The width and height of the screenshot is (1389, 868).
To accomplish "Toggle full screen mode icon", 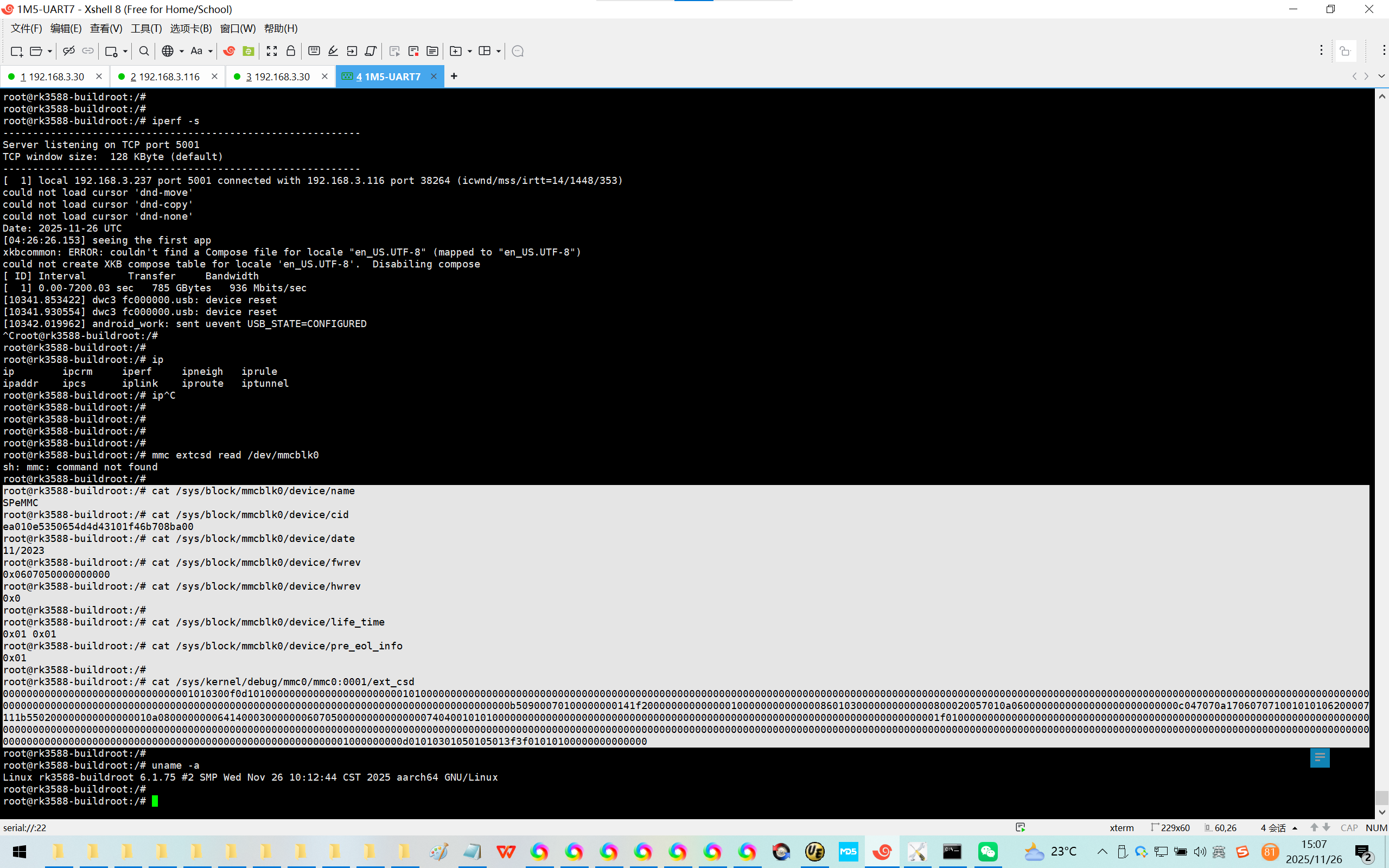I will click(271, 51).
